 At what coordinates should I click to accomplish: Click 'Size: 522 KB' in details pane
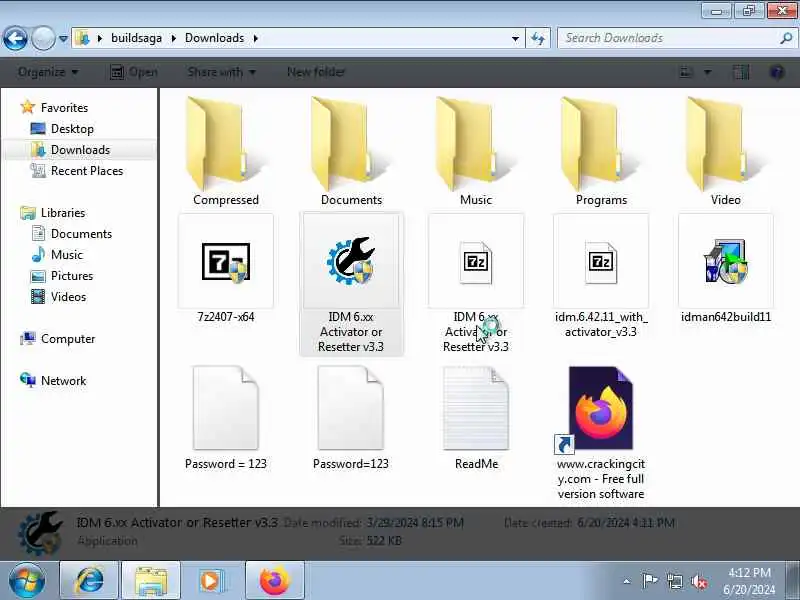point(370,540)
